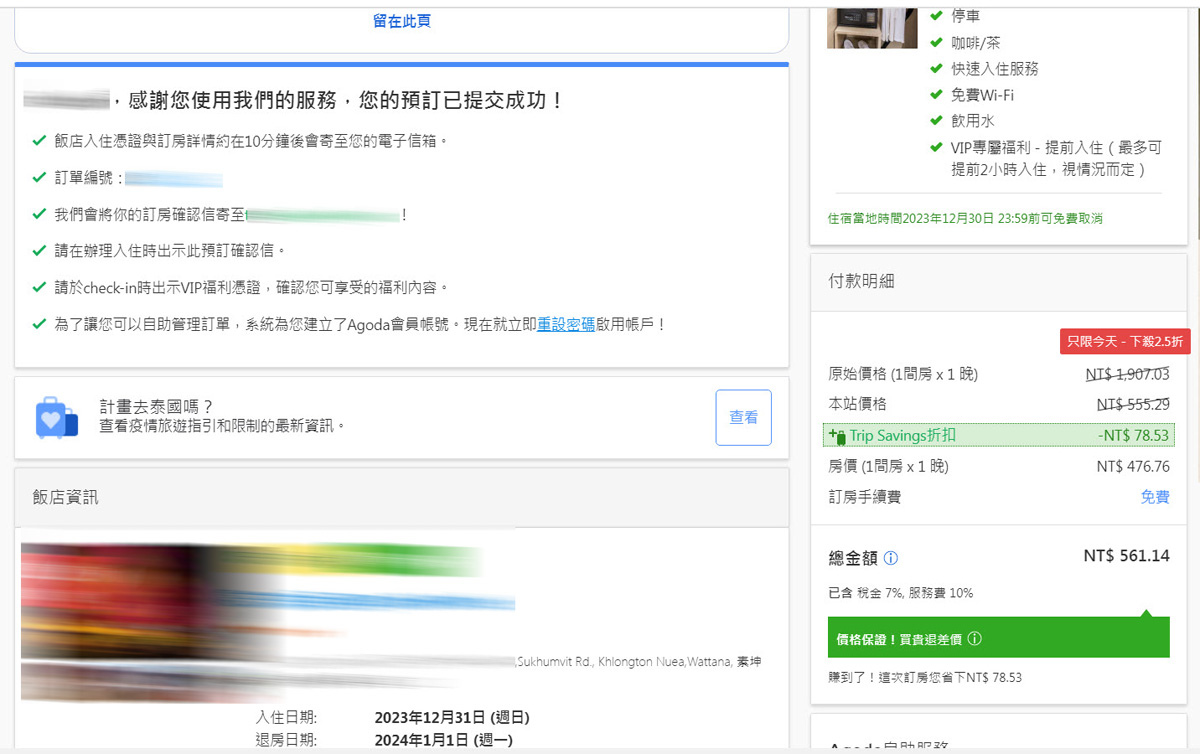Click checkmark beside check-in VIP line
1200x754 pixels.
point(39,287)
